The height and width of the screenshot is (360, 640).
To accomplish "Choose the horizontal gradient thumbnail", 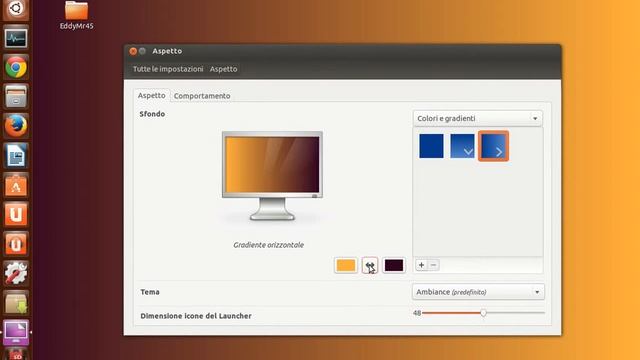I will pyautogui.click(x=493, y=146).
